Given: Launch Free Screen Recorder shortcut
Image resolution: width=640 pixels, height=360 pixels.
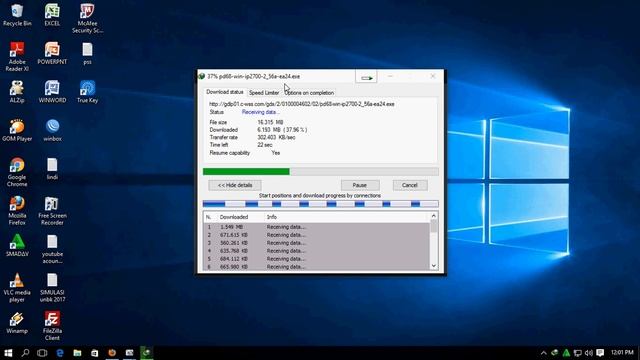Looking at the screenshot, I should (x=52, y=211).
